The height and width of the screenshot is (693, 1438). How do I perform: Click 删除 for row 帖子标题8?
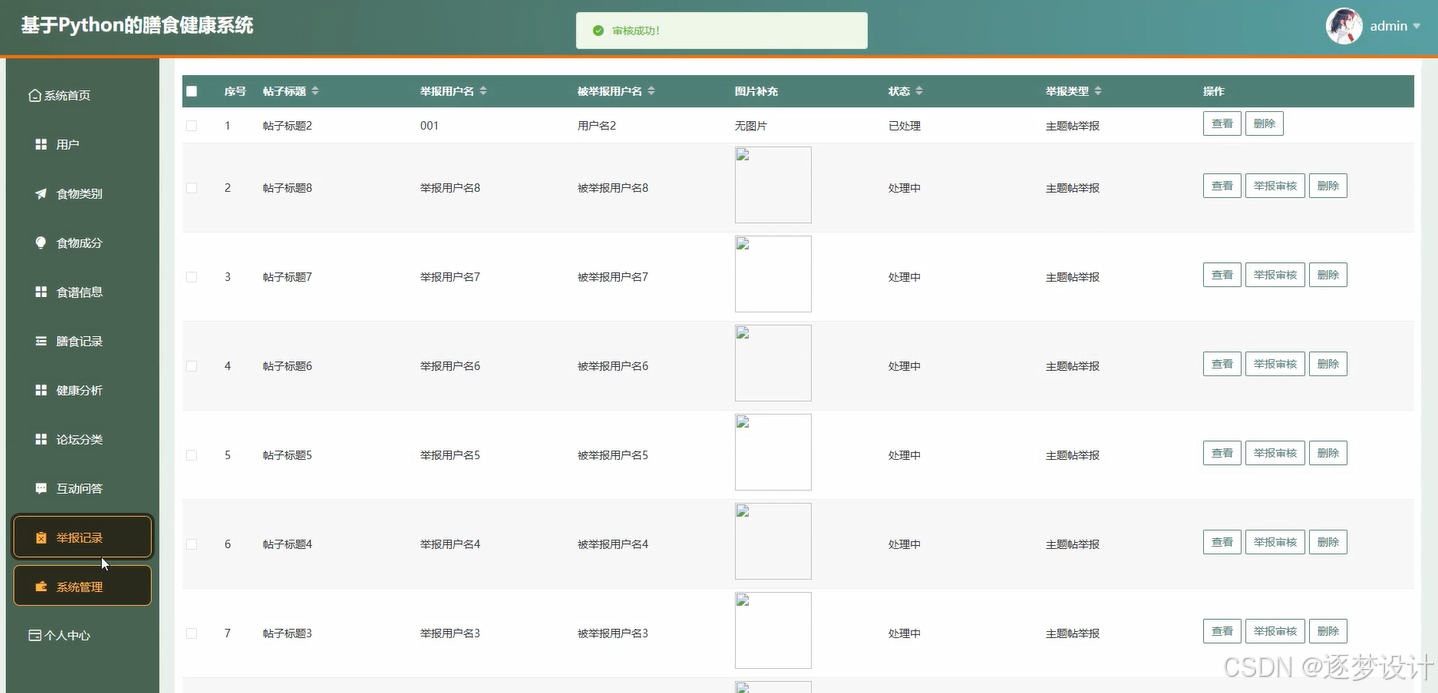tap(1328, 186)
